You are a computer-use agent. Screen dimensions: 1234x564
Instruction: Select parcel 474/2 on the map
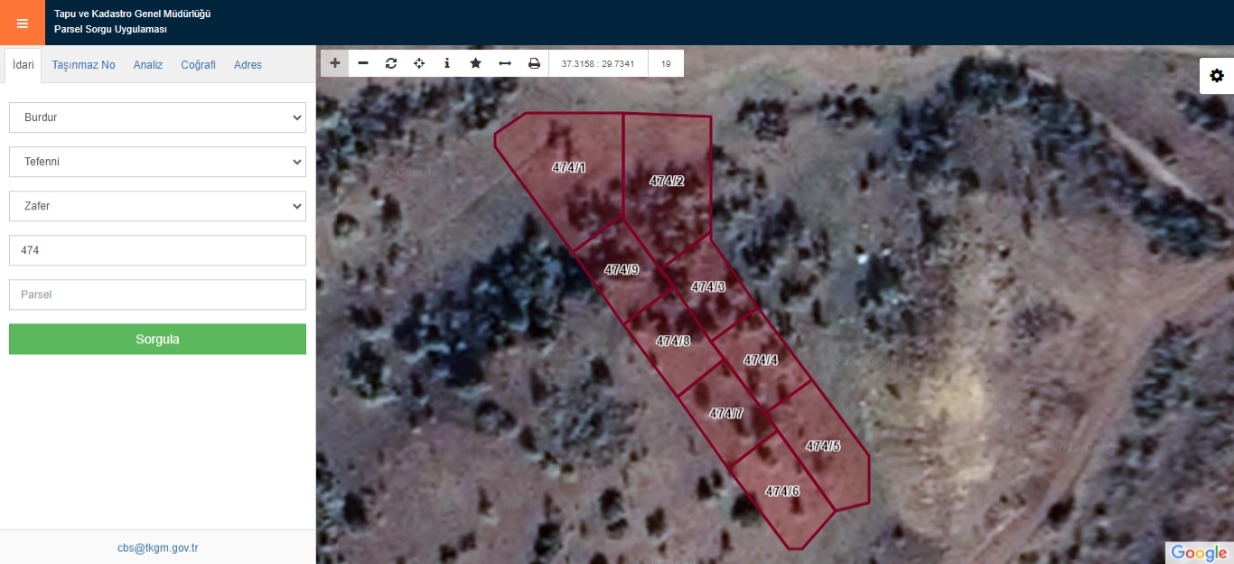tap(666, 181)
